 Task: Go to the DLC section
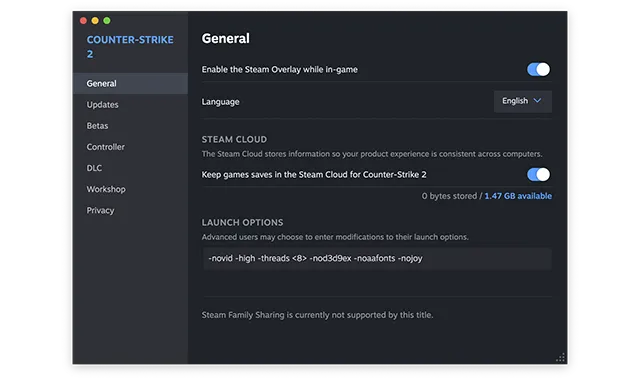point(130,168)
